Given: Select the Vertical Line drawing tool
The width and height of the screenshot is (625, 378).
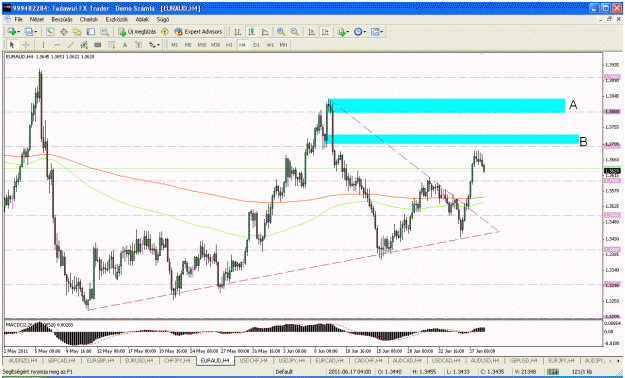Looking at the screenshot, I should pyautogui.click(x=43, y=45).
